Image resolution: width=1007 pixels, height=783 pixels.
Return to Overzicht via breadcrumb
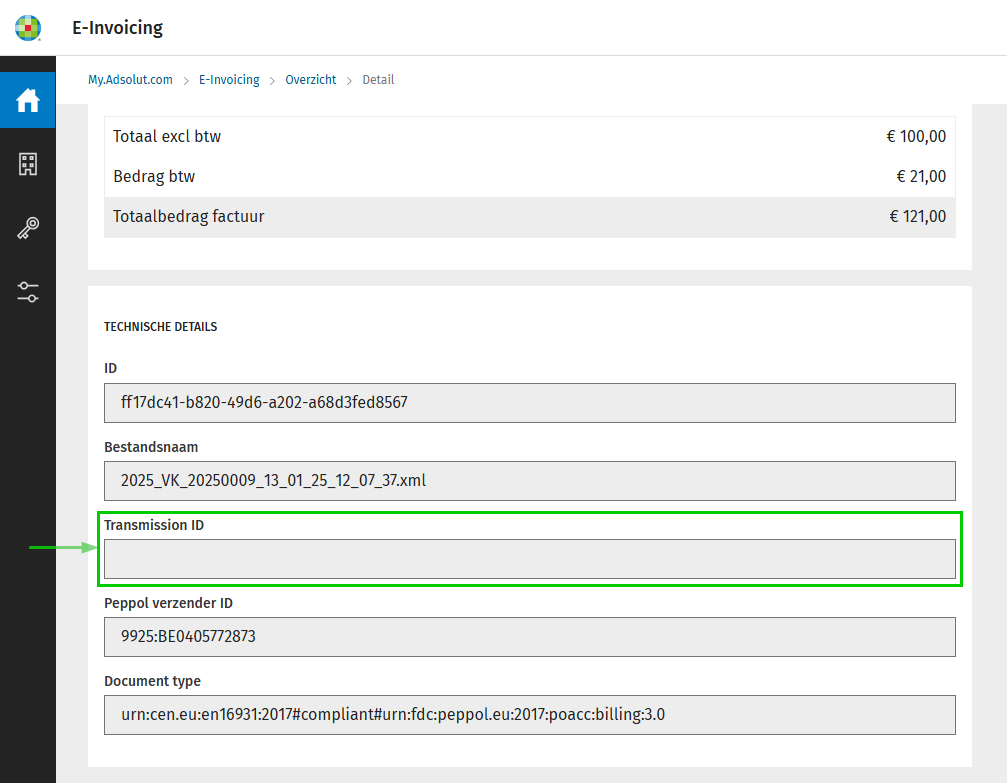311,80
